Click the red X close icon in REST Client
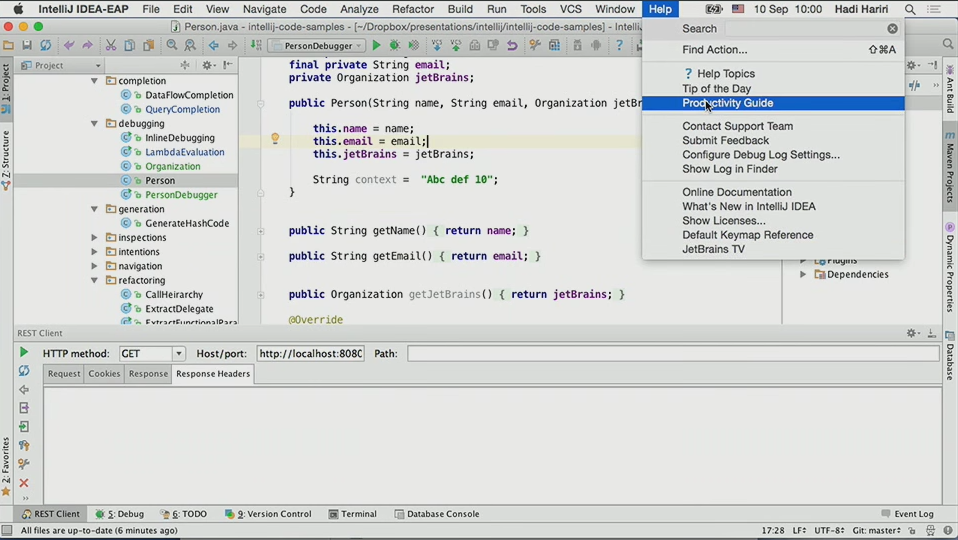This screenshot has height=540, width=958. pyautogui.click(x=24, y=483)
